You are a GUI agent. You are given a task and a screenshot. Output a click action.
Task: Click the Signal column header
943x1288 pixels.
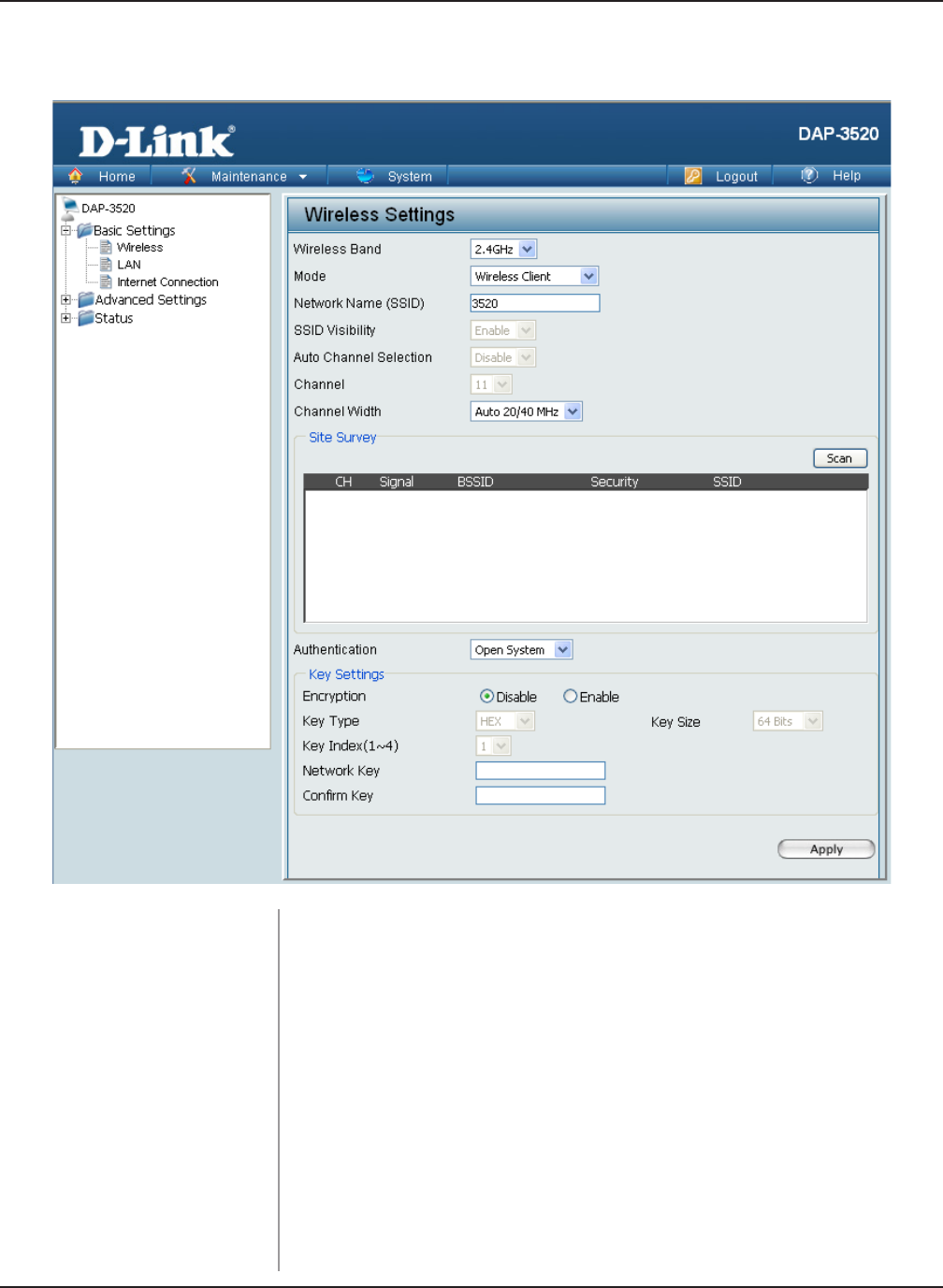click(397, 482)
